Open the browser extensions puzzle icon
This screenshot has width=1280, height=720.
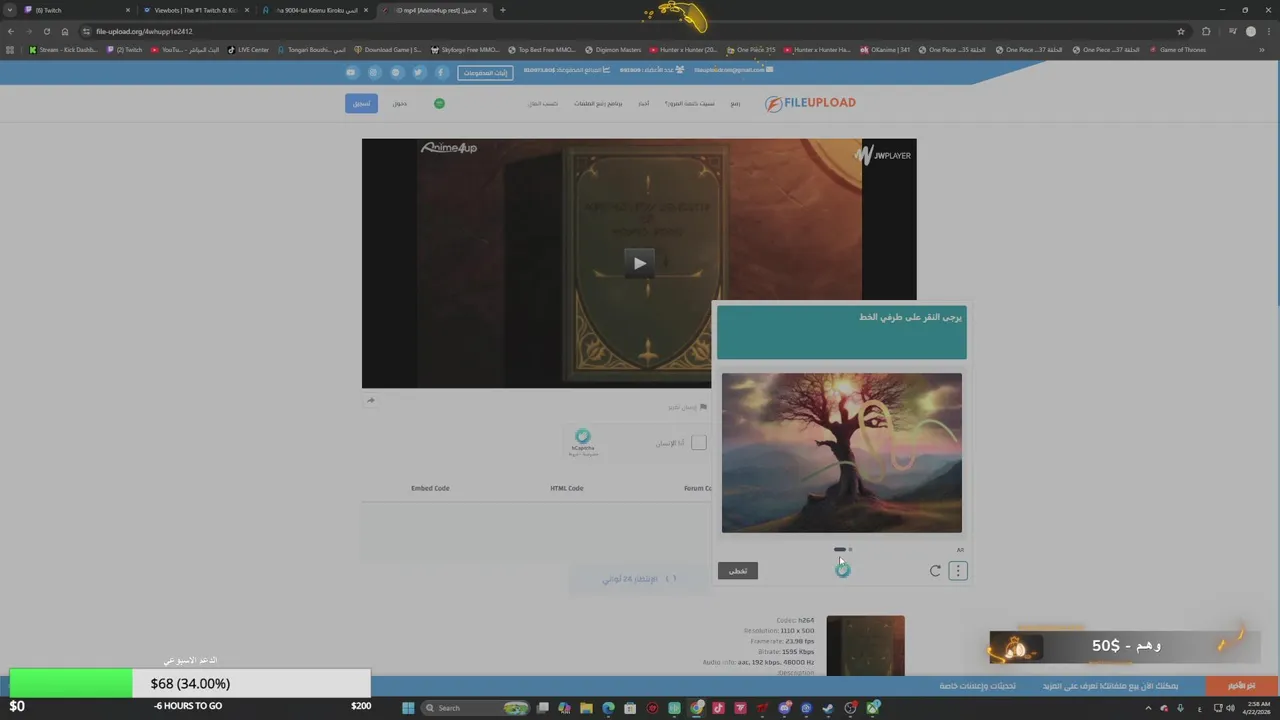1205,31
